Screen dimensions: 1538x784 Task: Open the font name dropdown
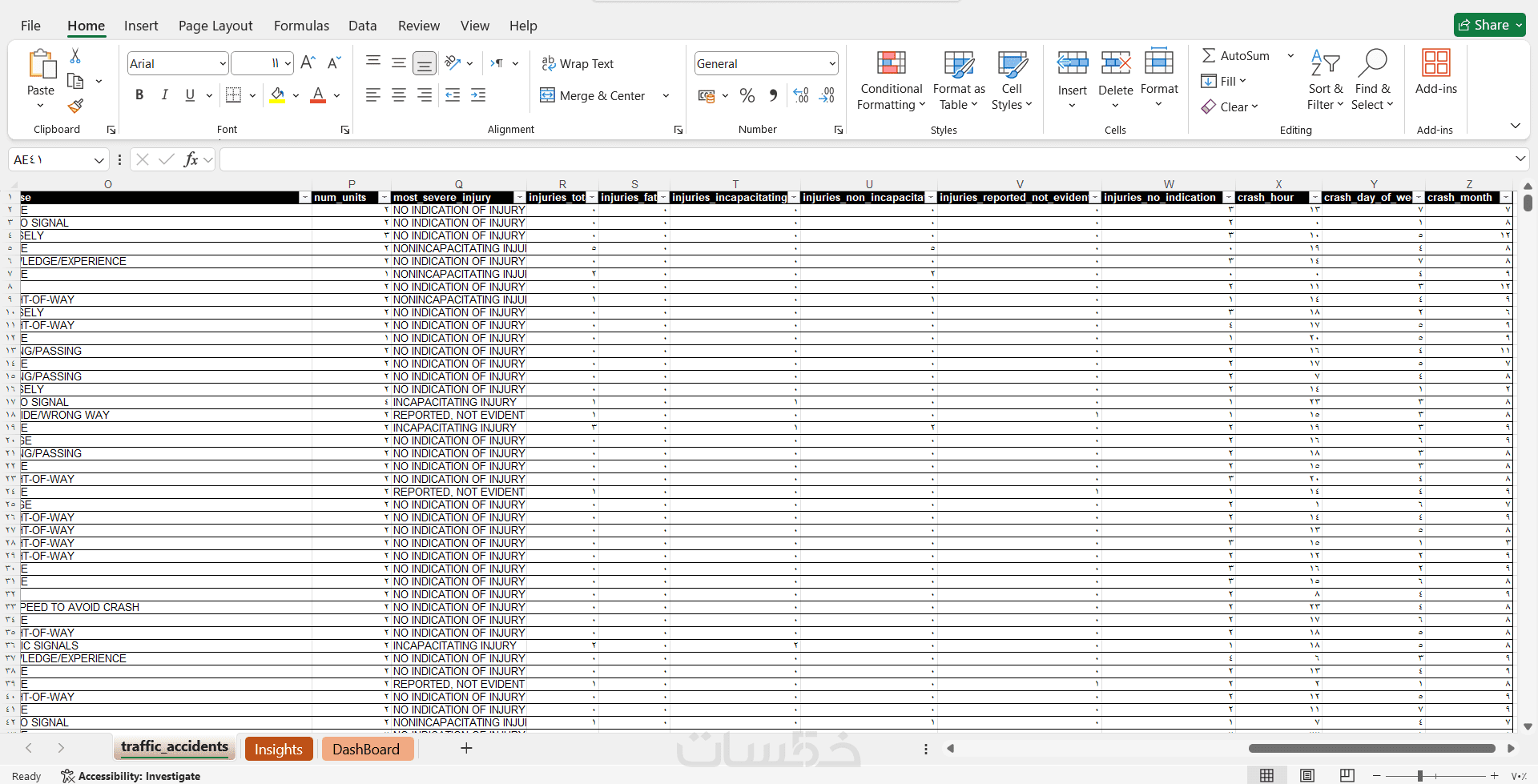click(223, 63)
